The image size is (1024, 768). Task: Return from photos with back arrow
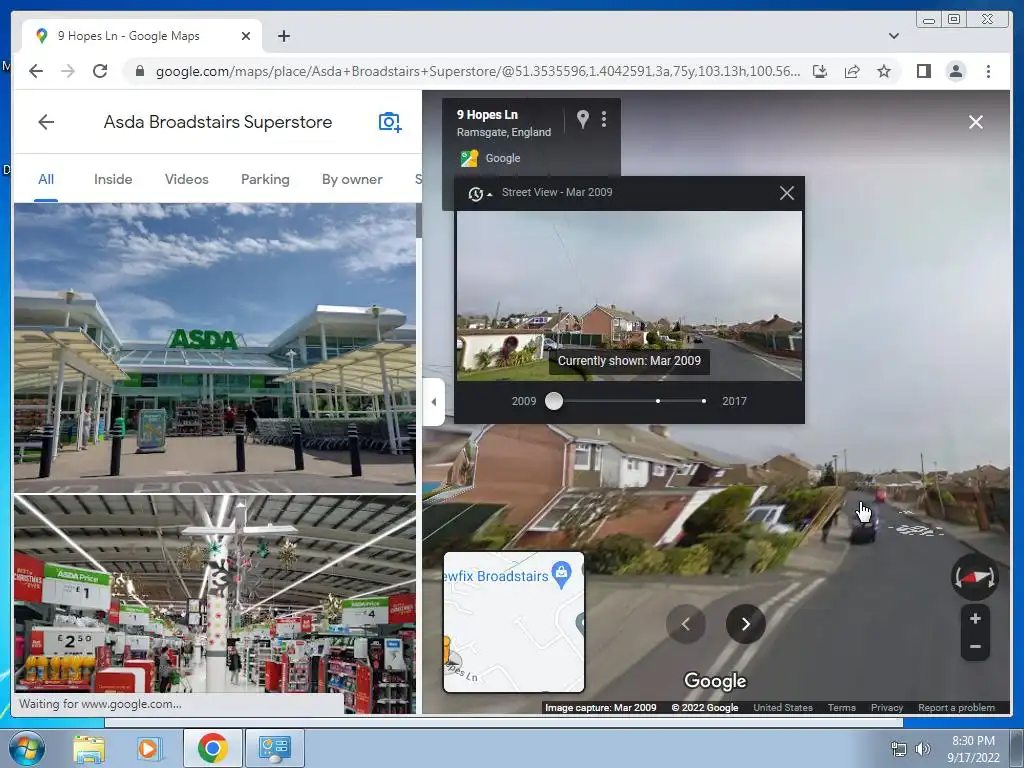[46, 122]
